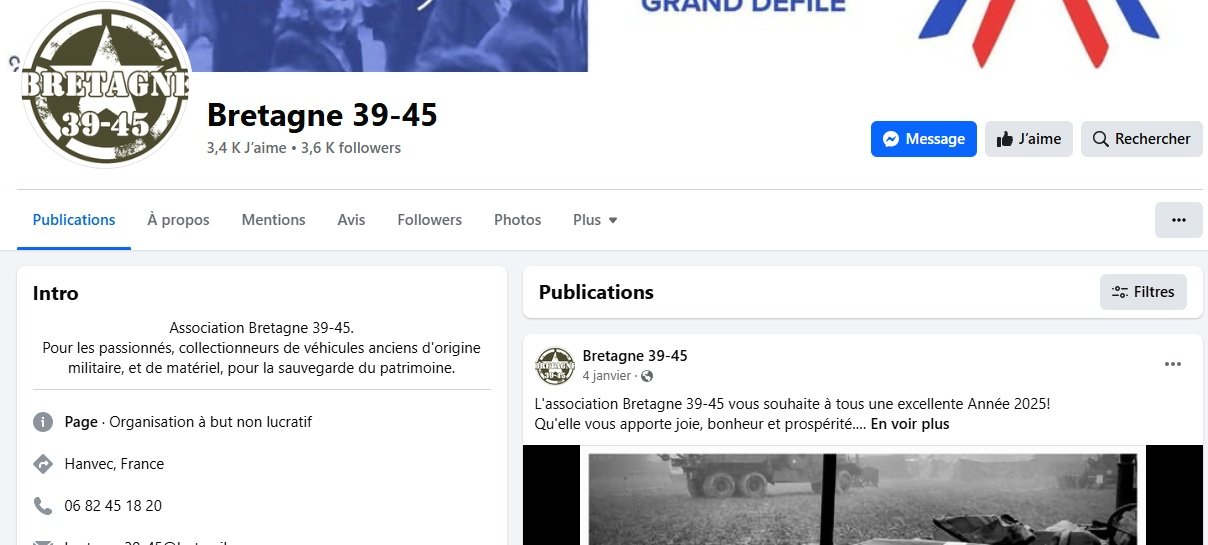Click the magnifier icon in Rechercher button

(1100, 139)
